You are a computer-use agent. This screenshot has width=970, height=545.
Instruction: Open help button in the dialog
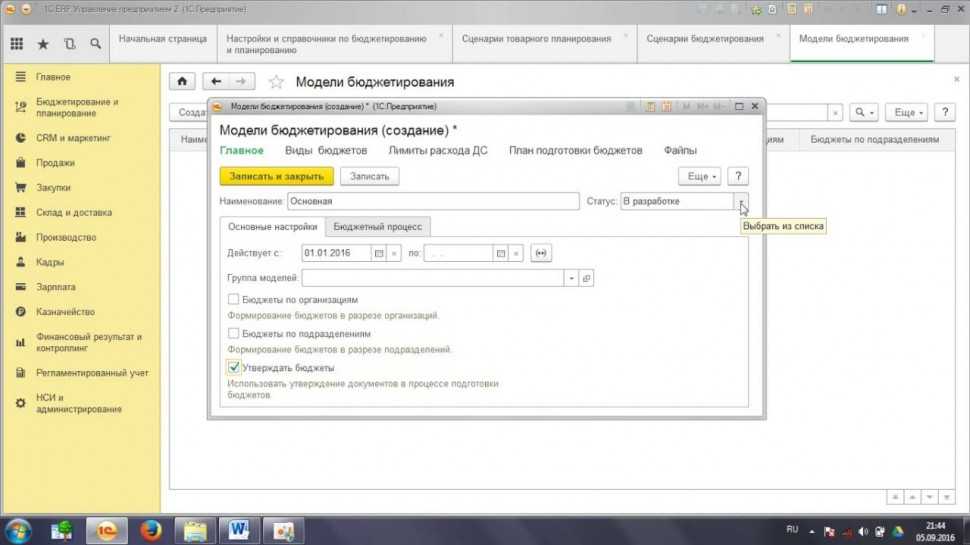coord(737,176)
